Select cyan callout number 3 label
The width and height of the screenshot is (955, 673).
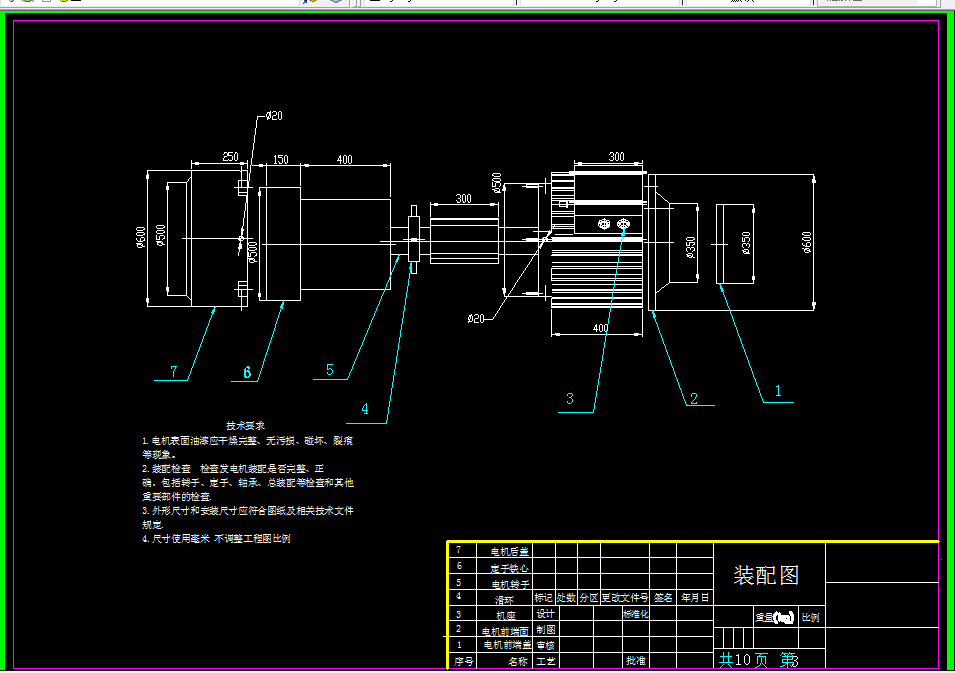569,399
